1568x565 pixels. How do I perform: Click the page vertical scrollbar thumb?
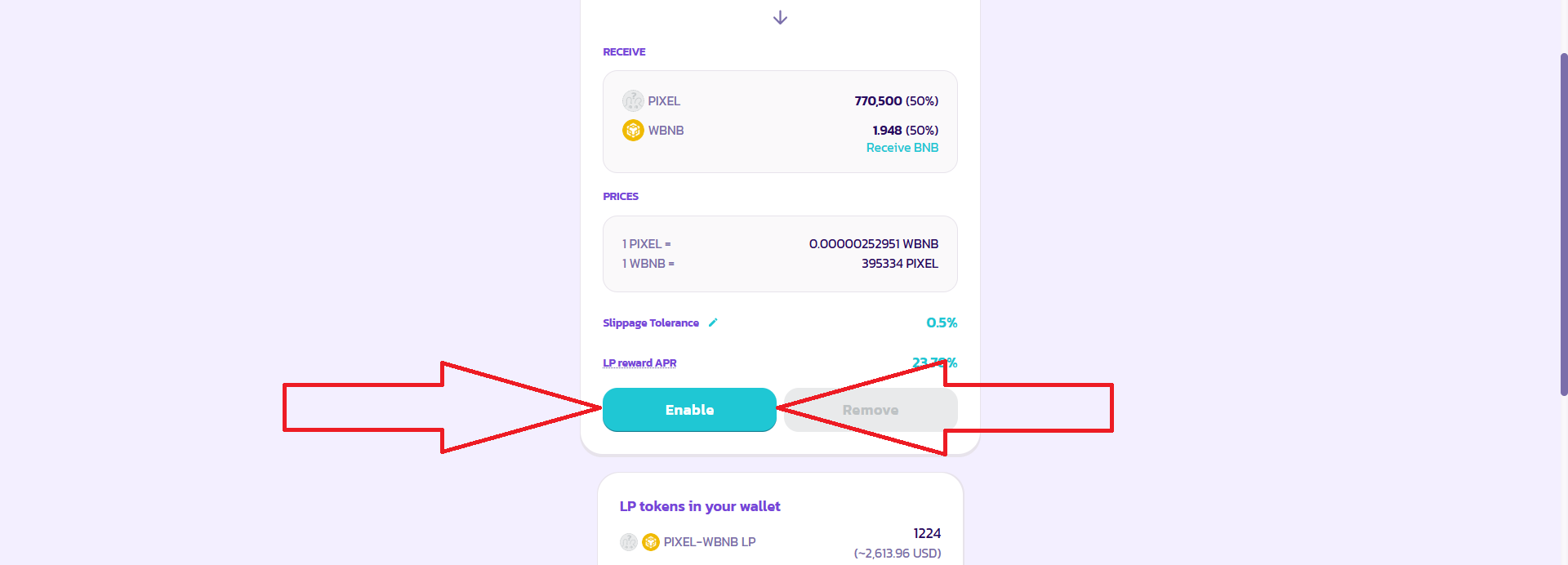click(x=1563, y=225)
